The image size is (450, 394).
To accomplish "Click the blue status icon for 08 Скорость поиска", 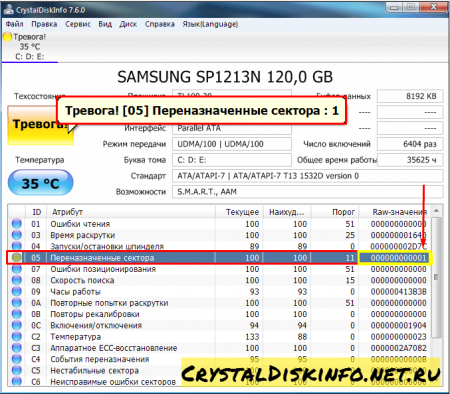I will coord(16,280).
